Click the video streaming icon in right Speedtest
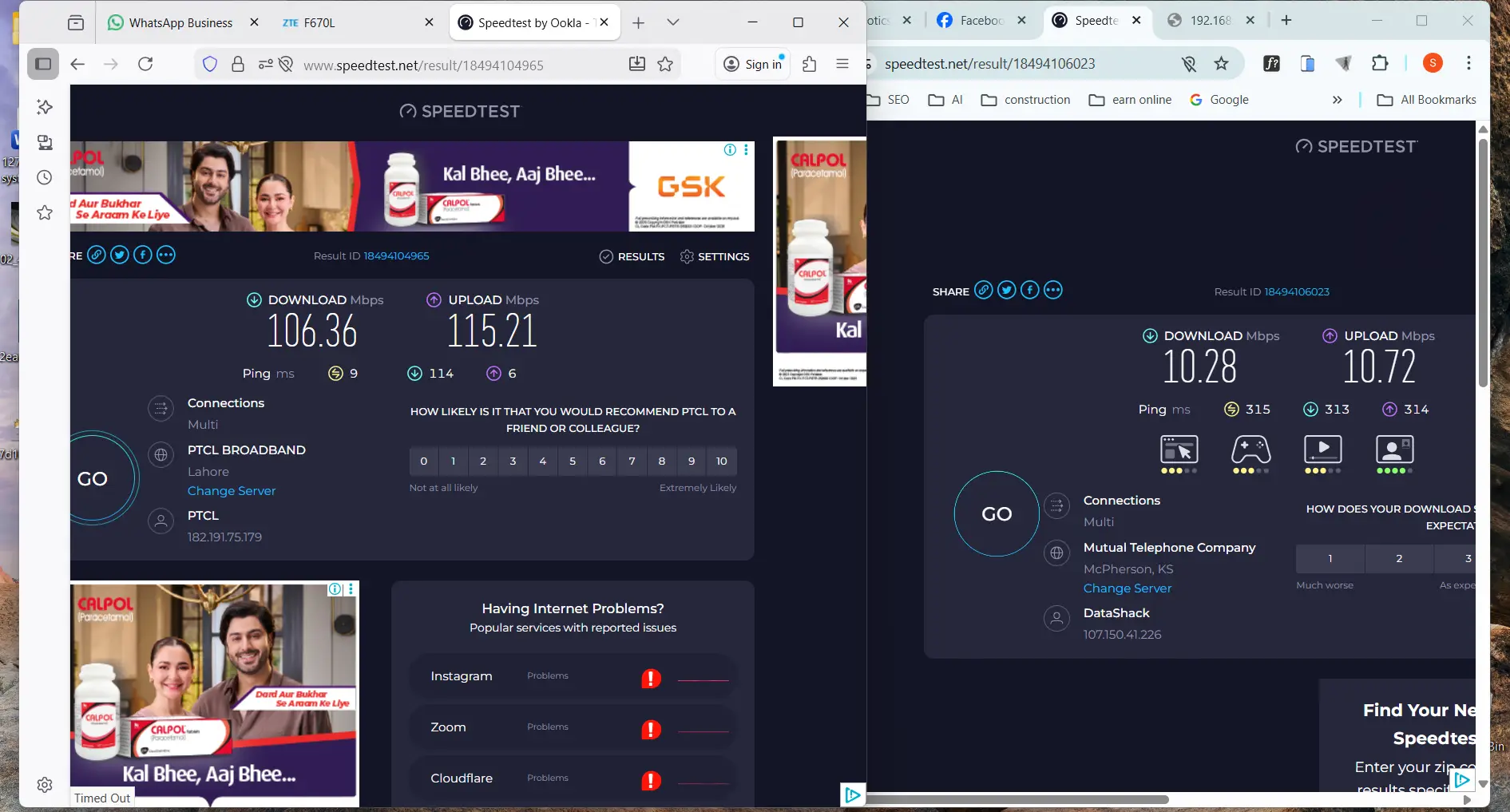The image size is (1510, 812). tap(1322, 450)
